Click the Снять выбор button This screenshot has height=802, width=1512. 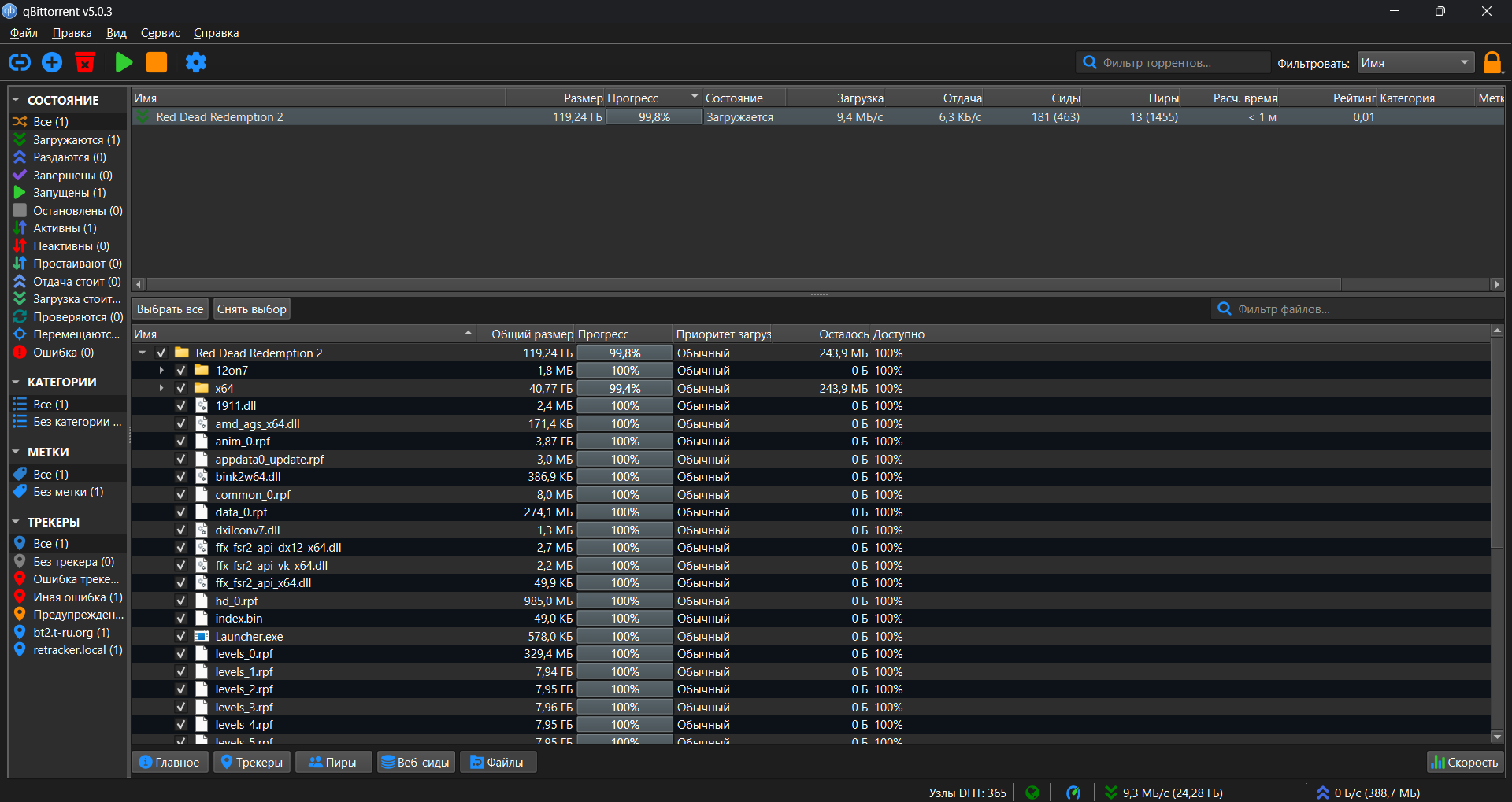pyautogui.click(x=252, y=309)
